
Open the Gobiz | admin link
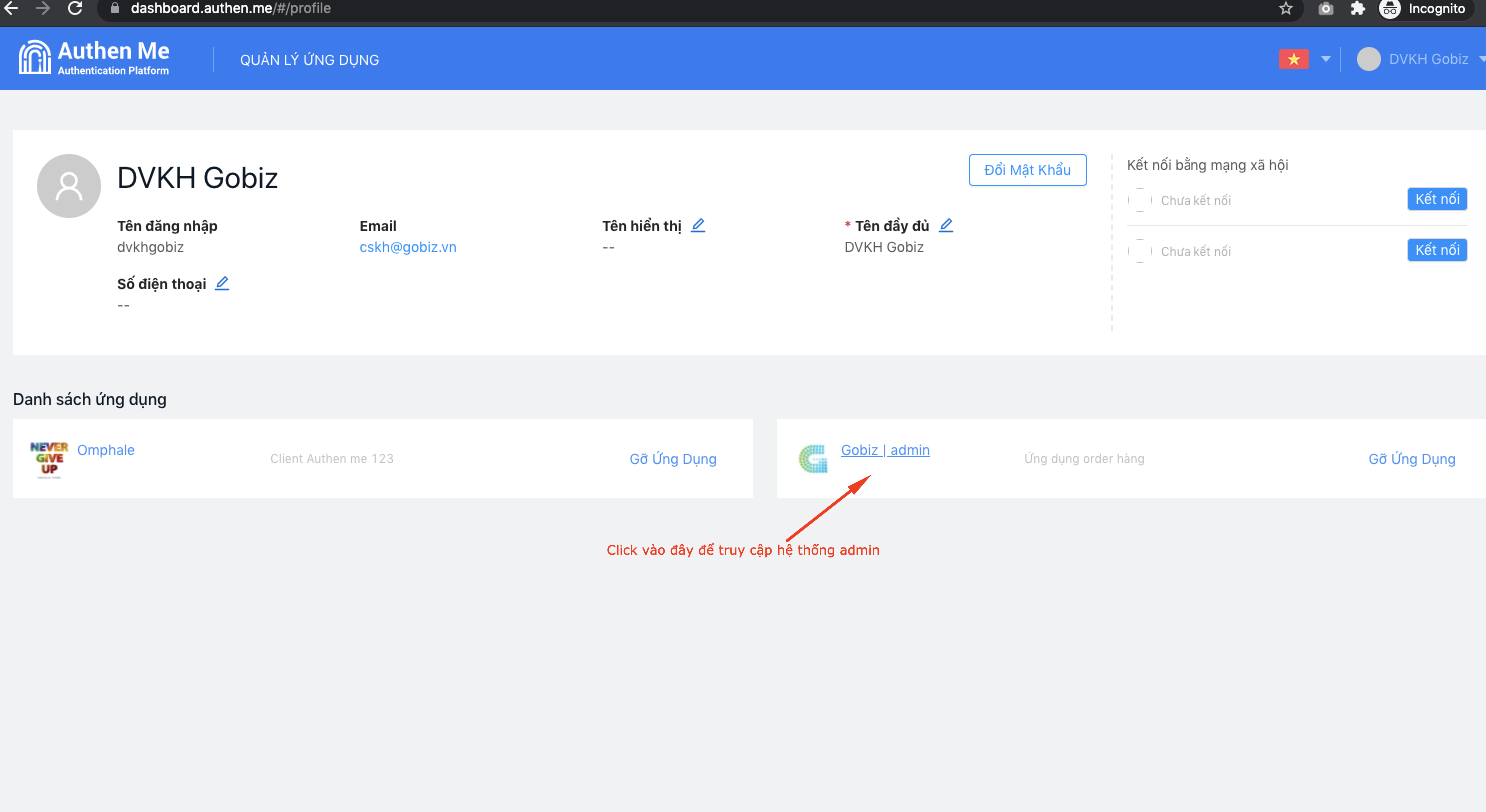pos(885,450)
